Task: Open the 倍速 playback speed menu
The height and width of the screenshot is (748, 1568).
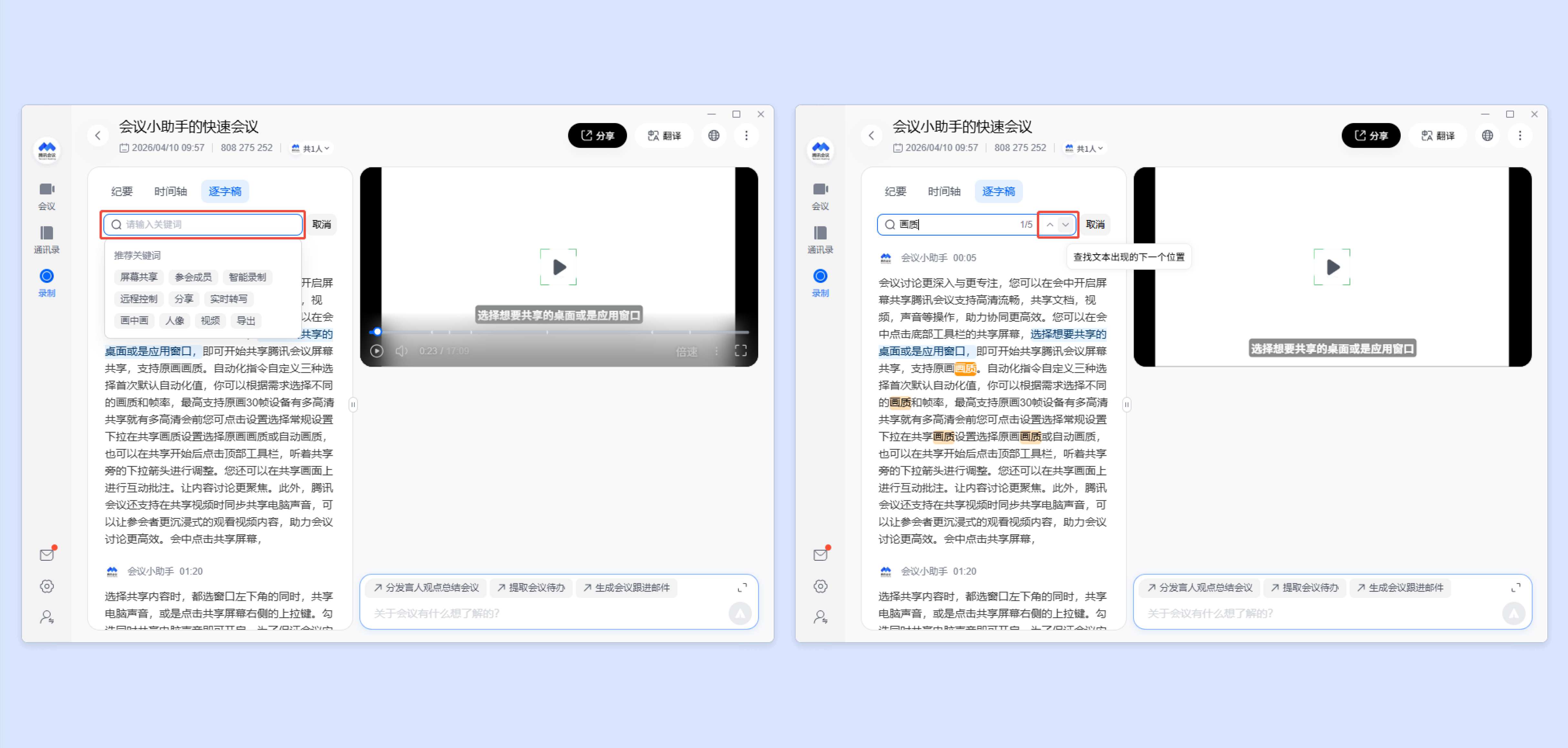Action: 686,352
